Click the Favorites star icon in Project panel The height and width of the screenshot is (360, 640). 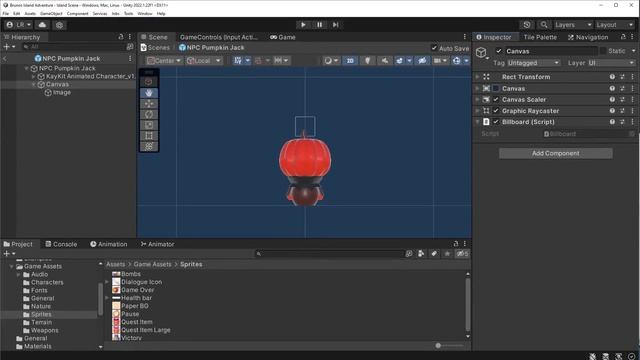pos(447,253)
